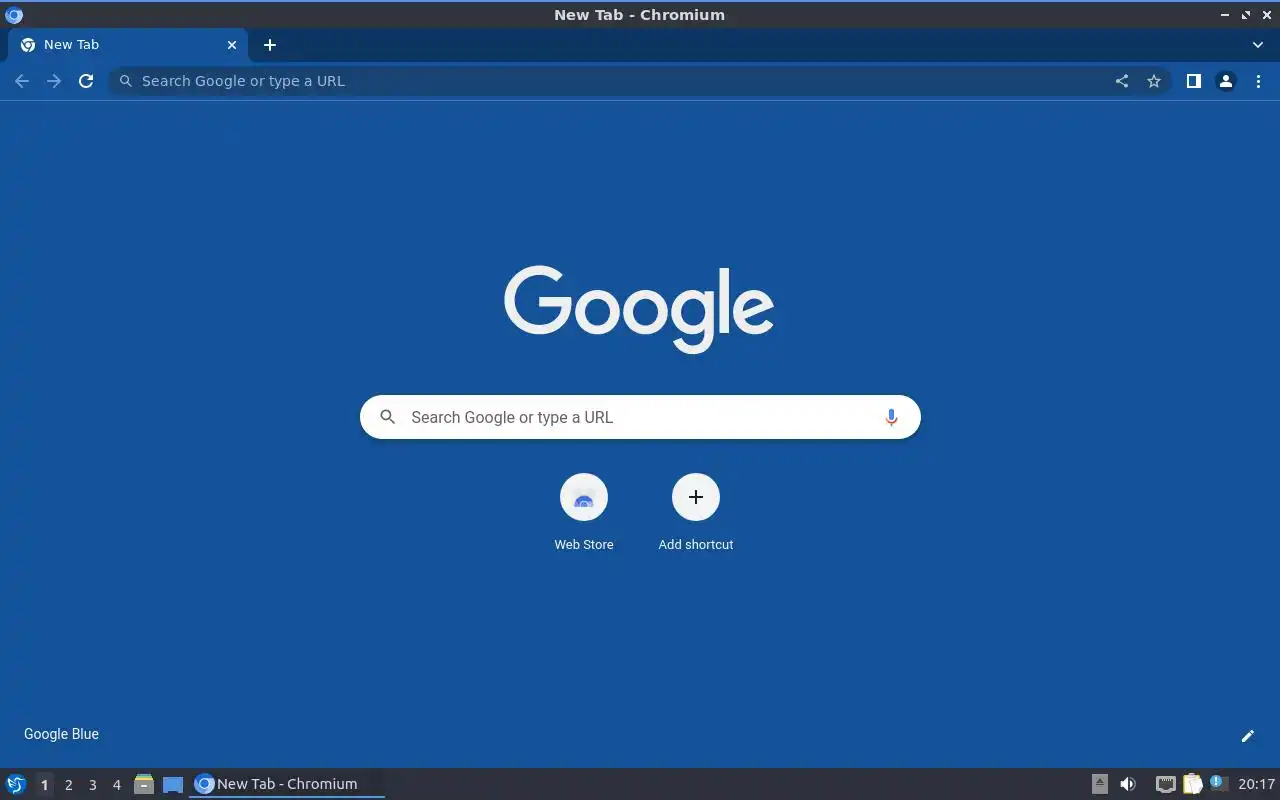
Task: Open the side panel
Action: 1193,81
